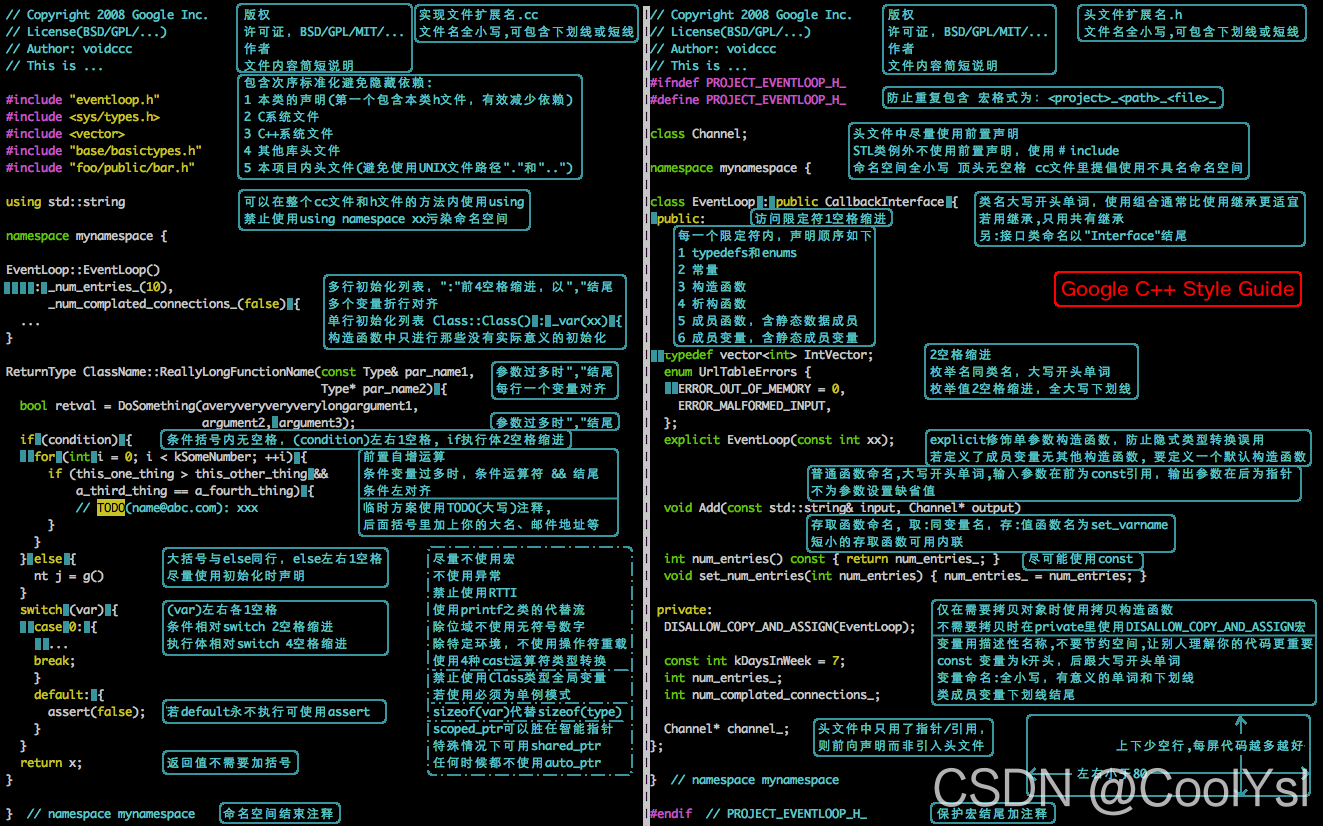The image size is (1323, 826).
Task: Click the '返回值不需要加括号' note
Action: (230, 763)
